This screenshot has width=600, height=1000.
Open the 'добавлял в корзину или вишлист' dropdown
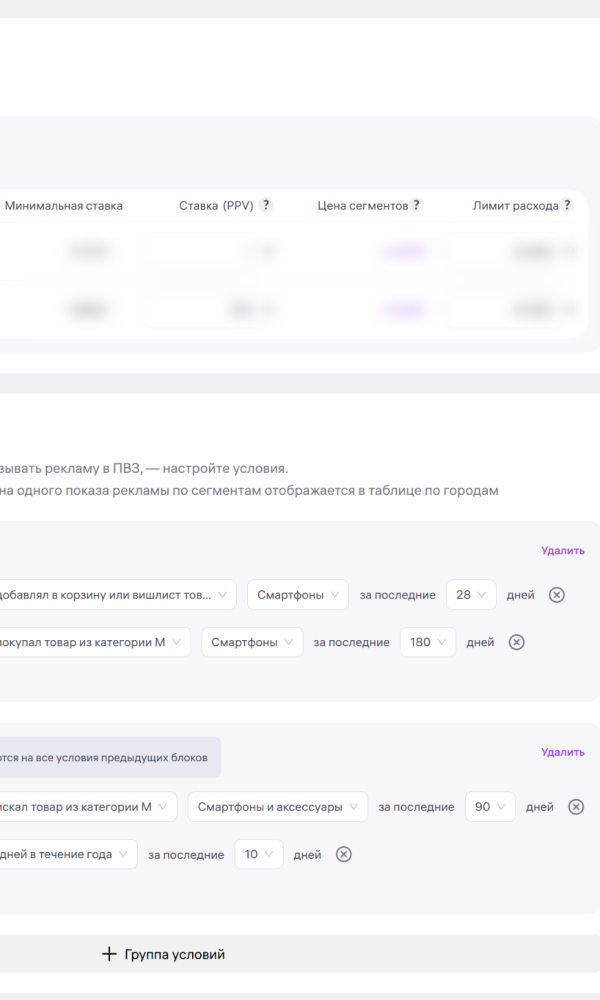pyautogui.click(x=117, y=595)
